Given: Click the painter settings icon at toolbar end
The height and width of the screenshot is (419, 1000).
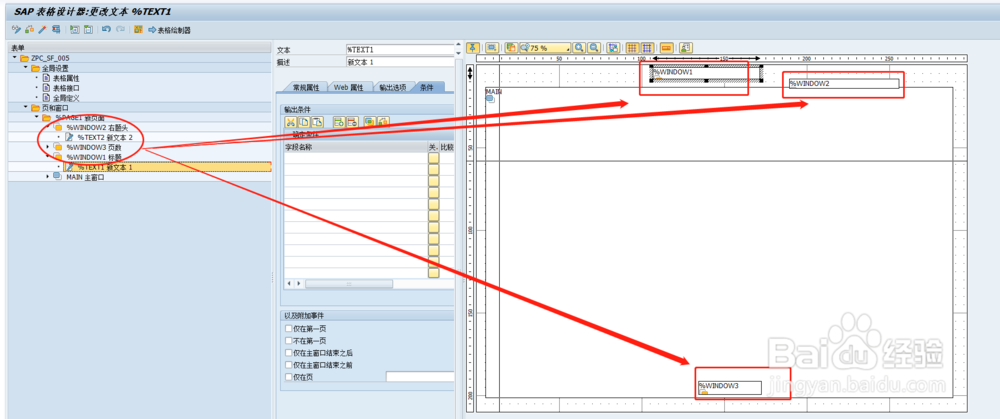Looking at the screenshot, I should tap(686, 48).
